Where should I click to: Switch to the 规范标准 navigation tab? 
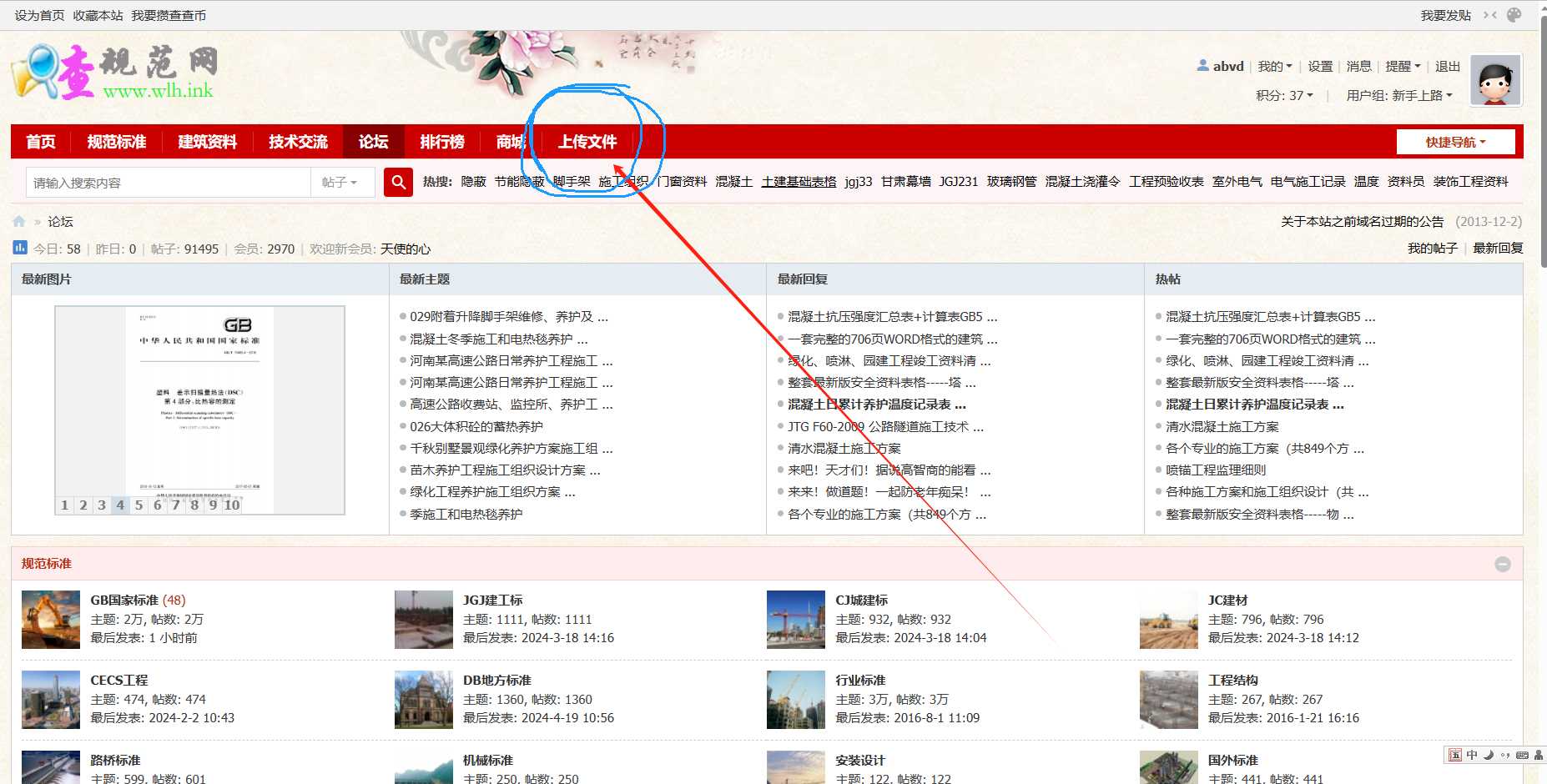(117, 142)
